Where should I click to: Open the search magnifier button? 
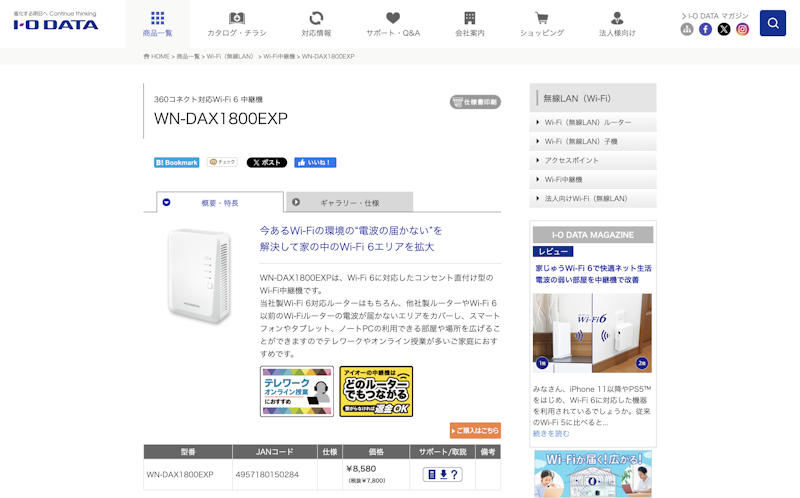(x=772, y=23)
